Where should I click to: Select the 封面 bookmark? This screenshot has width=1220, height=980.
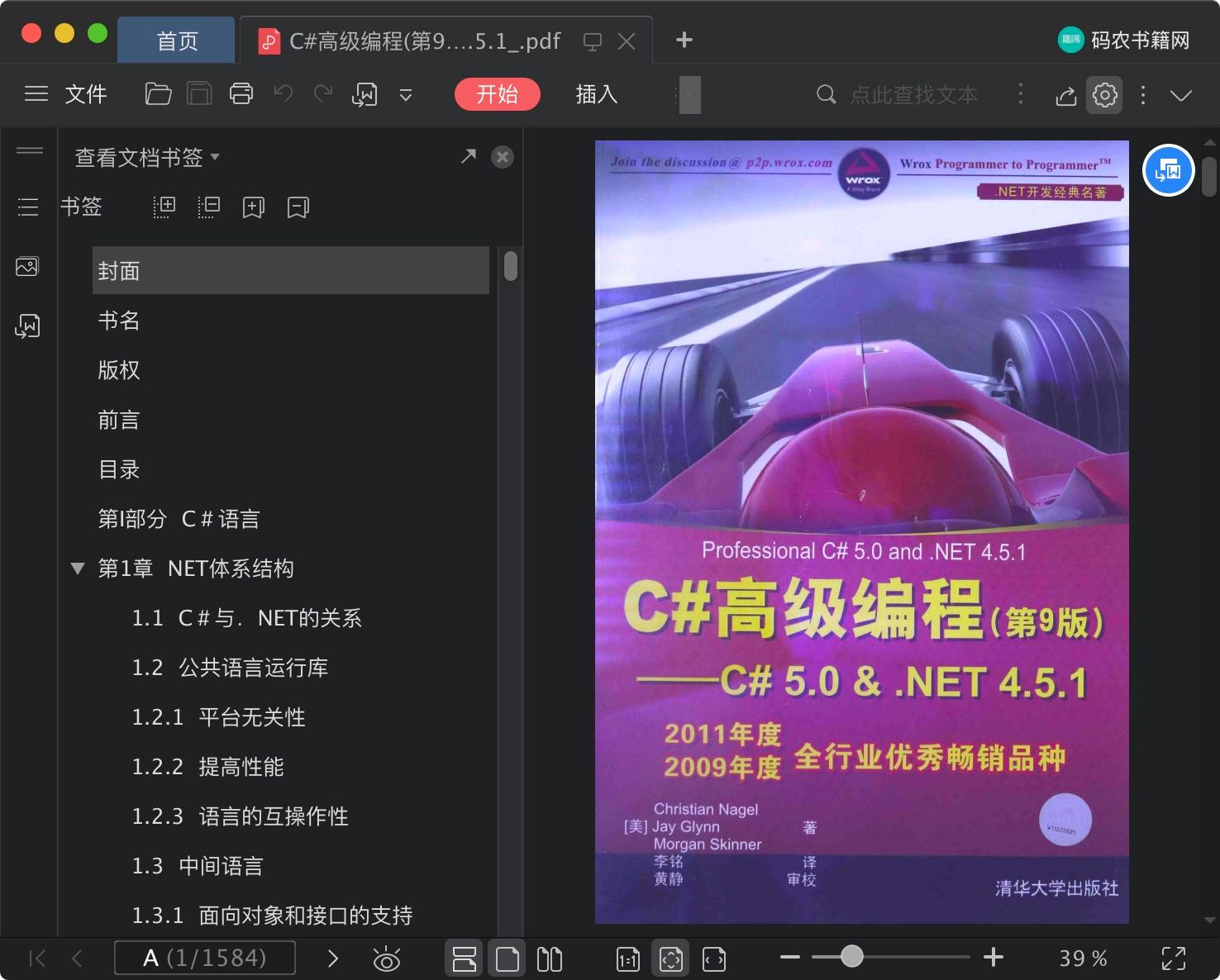291,270
